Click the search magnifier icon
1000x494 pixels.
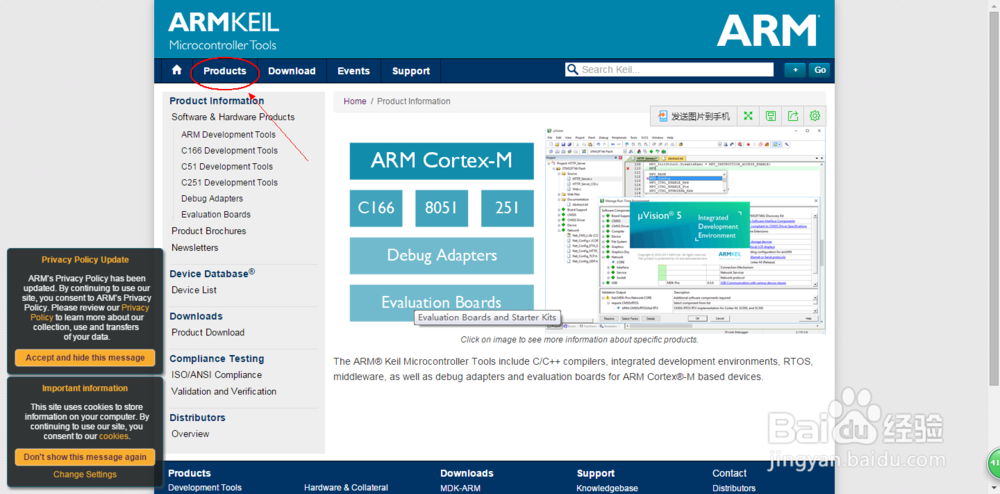[572, 69]
